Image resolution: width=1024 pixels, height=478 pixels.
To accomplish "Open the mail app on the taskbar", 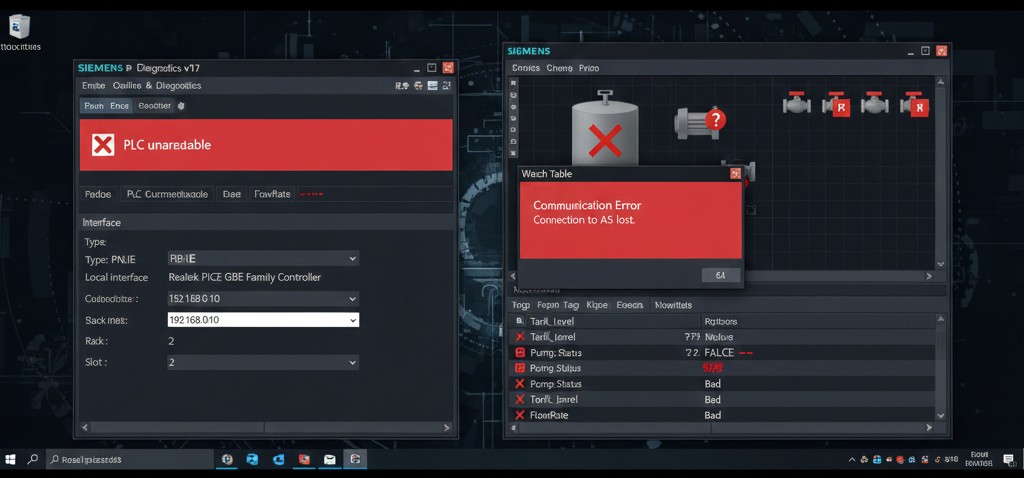I will click(x=330, y=459).
